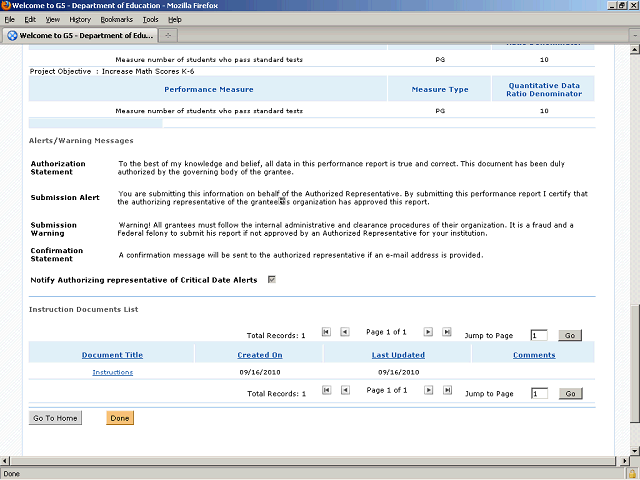The width and height of the screenshot is (640, 480).
Task: Click the vertical scrollbar down arrow
Action: (634, 451)
